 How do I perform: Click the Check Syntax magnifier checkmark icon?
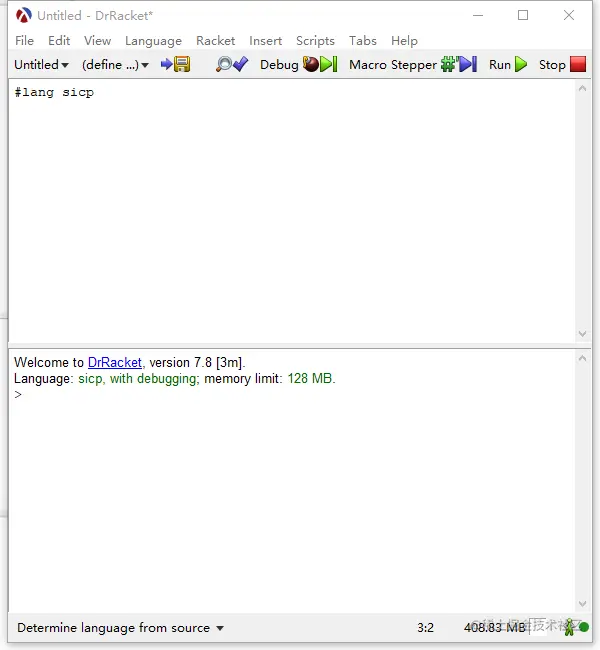pos(232,64)
